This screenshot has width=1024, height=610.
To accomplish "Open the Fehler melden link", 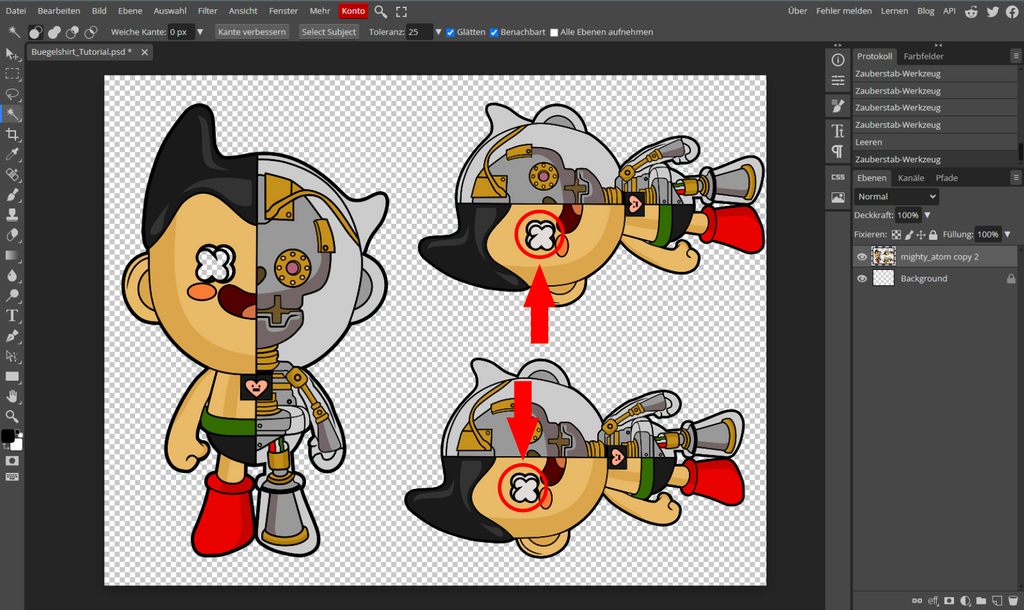I will tap(844, 11).
